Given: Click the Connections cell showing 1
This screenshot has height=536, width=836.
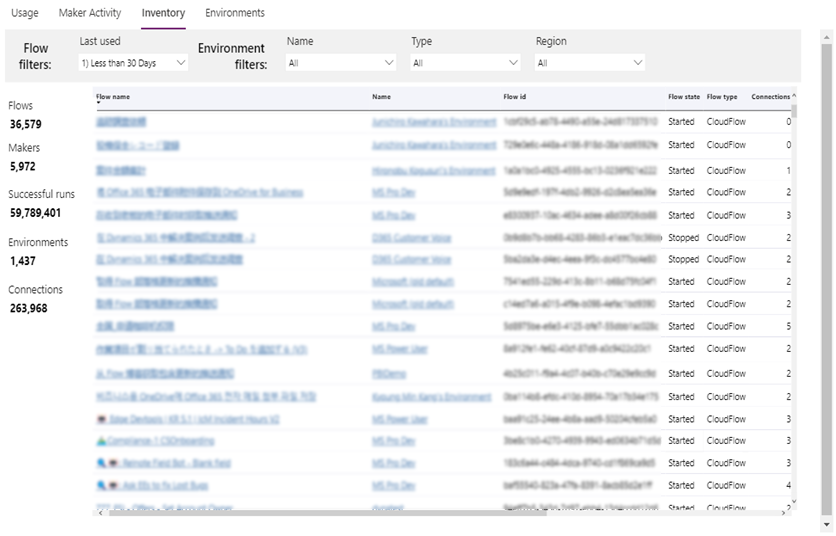Looking at the screenshot, I should 789,171.
